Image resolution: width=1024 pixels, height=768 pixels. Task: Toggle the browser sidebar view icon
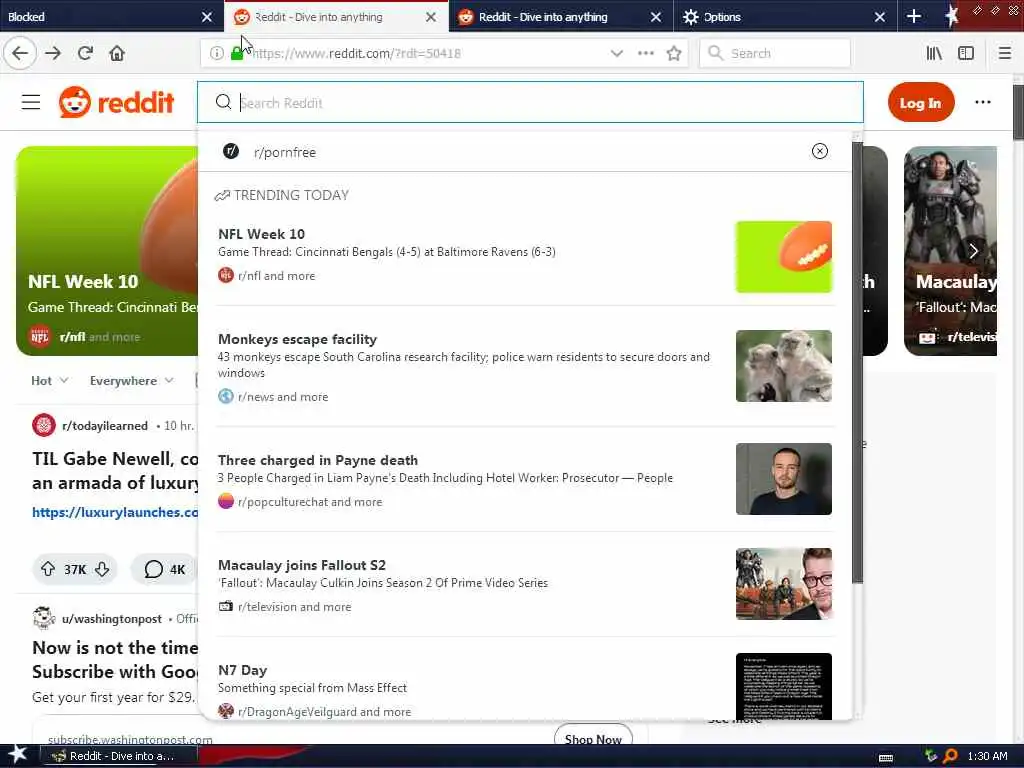pos(966,53)
